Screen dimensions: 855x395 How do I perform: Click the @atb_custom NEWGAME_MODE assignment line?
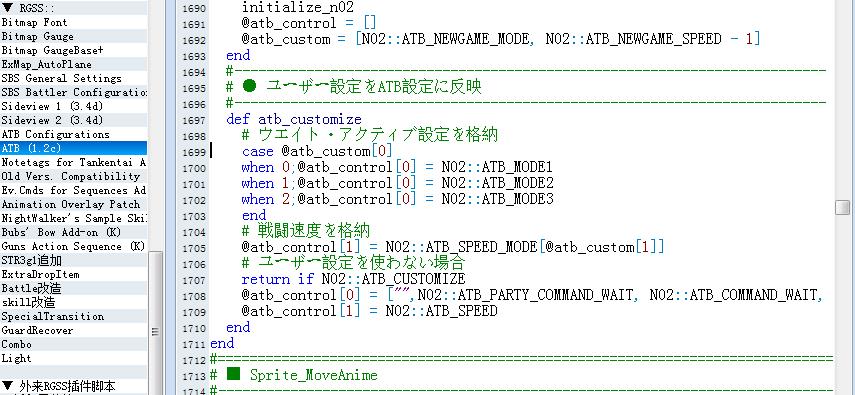coord(501,39)
